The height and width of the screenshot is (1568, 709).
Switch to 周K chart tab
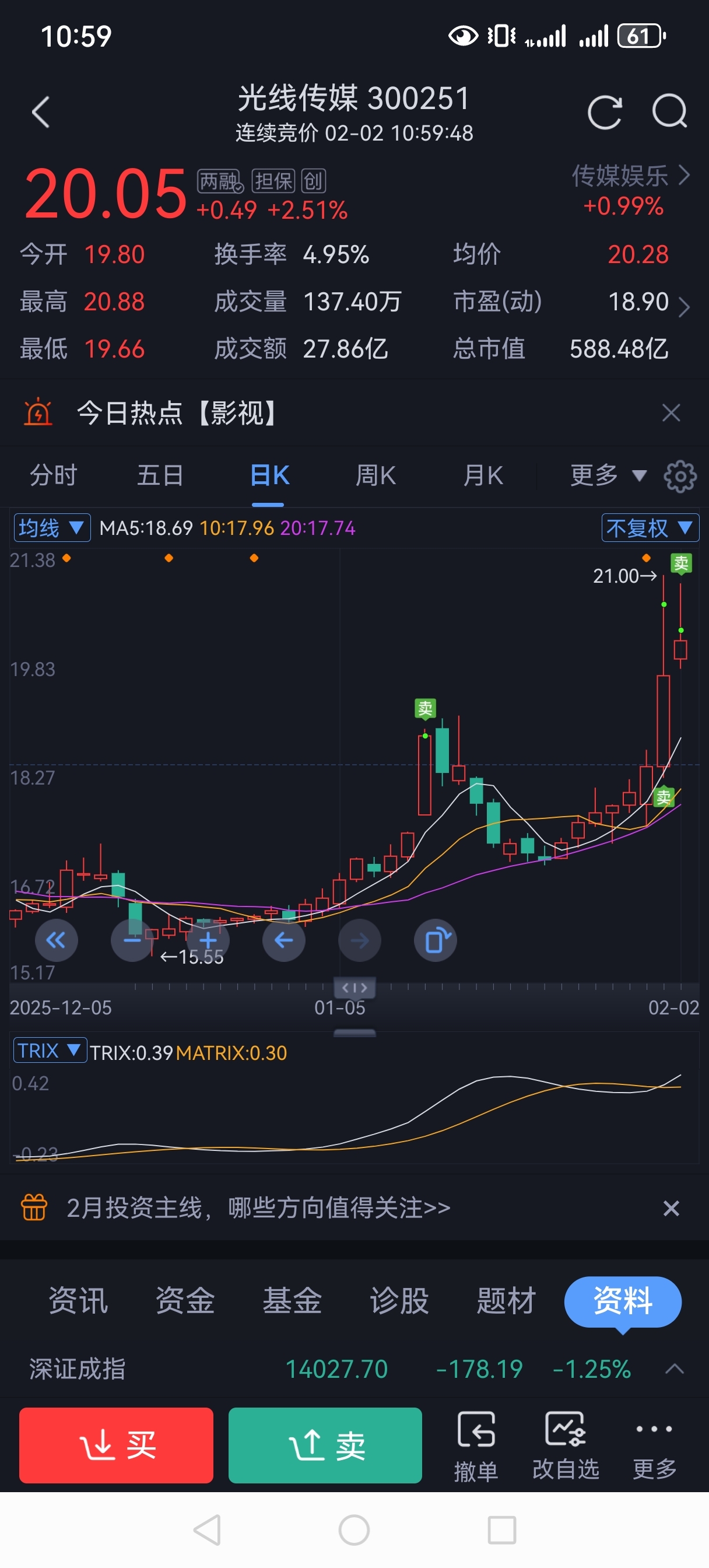[375, 475]
